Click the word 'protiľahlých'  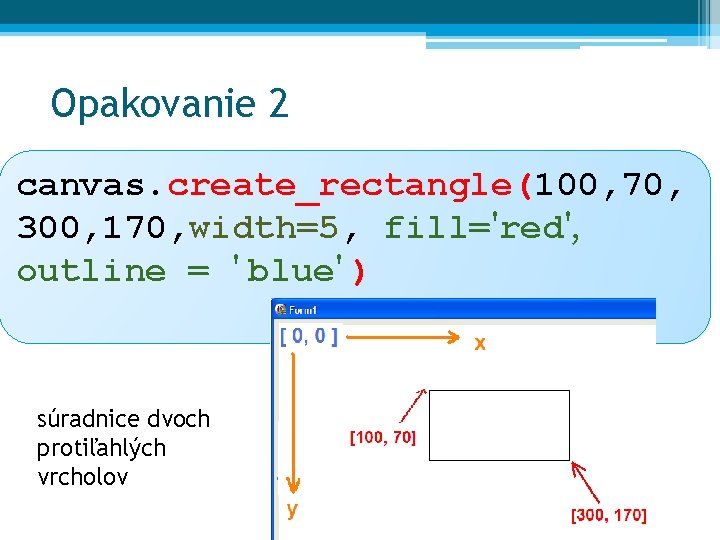(101, 448)
